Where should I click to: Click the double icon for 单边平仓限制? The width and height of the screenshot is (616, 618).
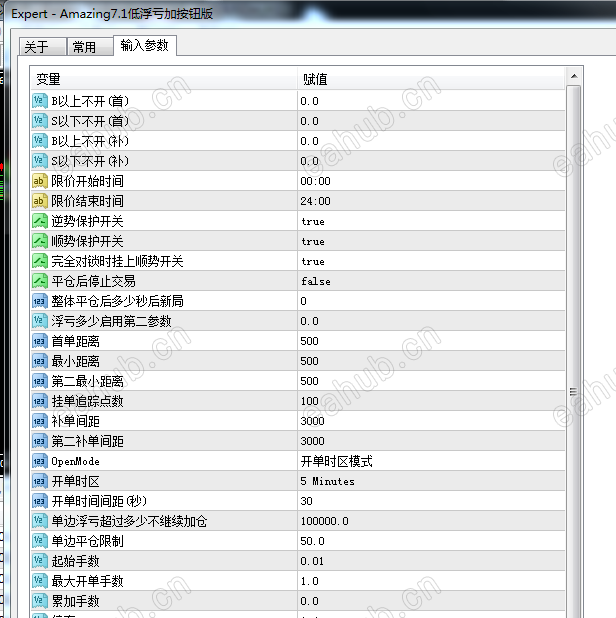(x=39, y=541)
